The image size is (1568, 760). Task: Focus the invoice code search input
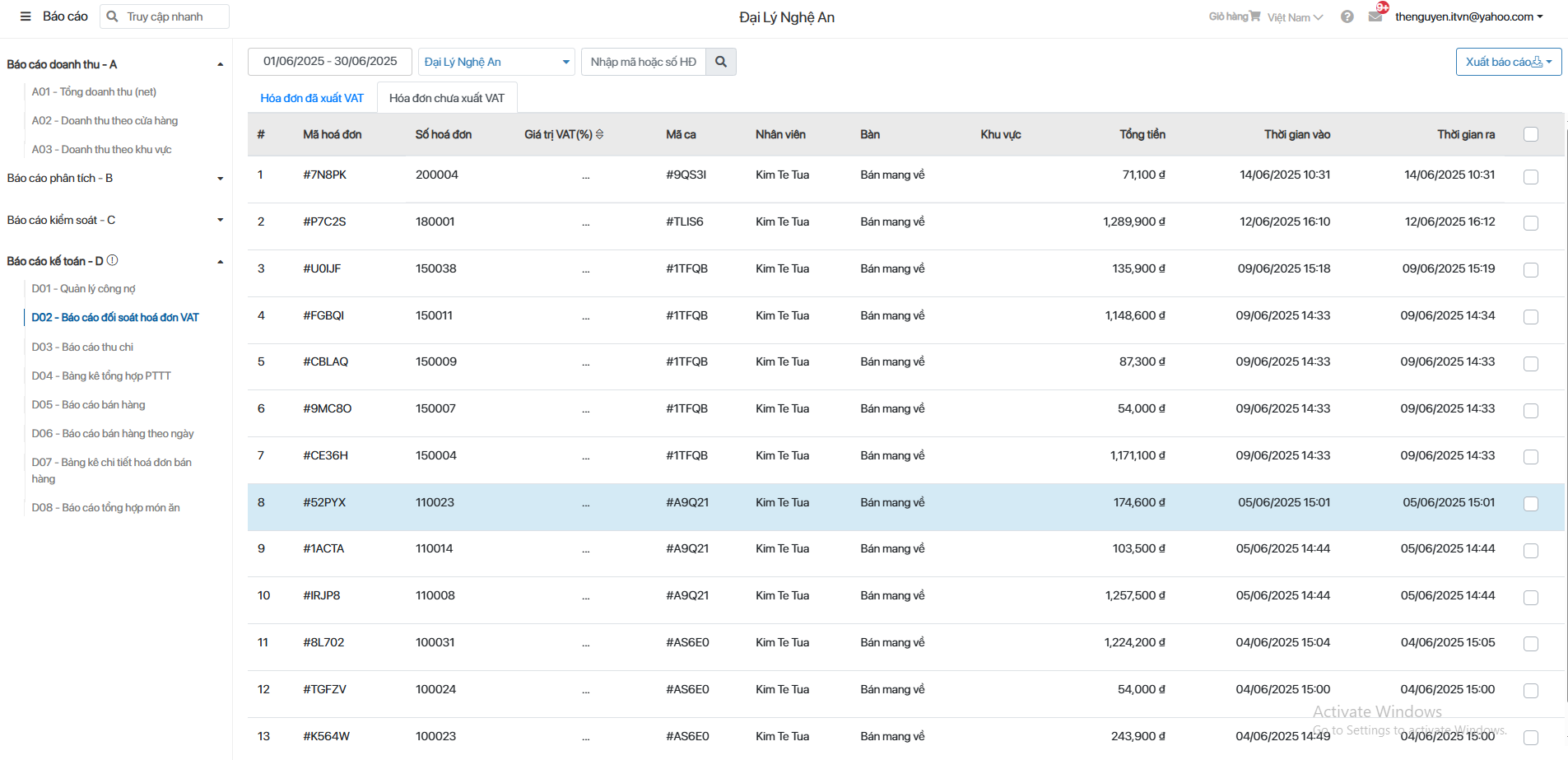click(x=644, y=62)
